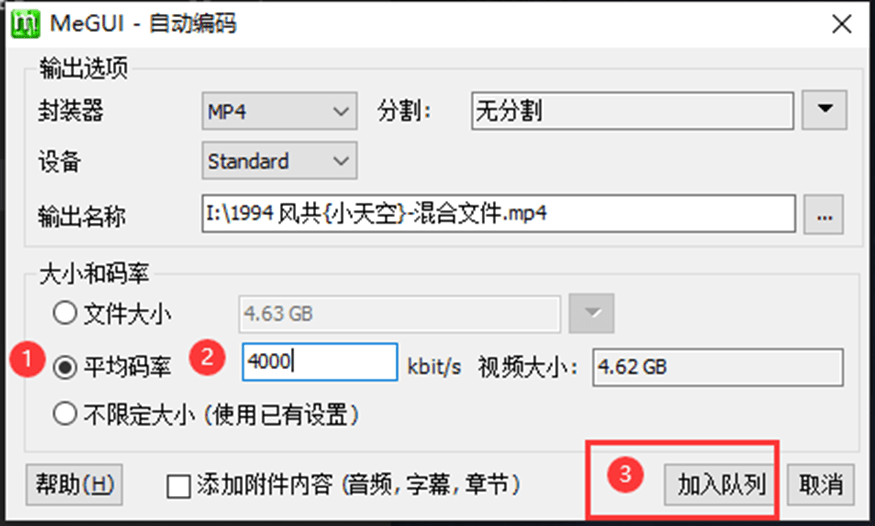Enable the 添加附件内容 checkbox
This screenshot has width=875, height=526.
(179, 486)
